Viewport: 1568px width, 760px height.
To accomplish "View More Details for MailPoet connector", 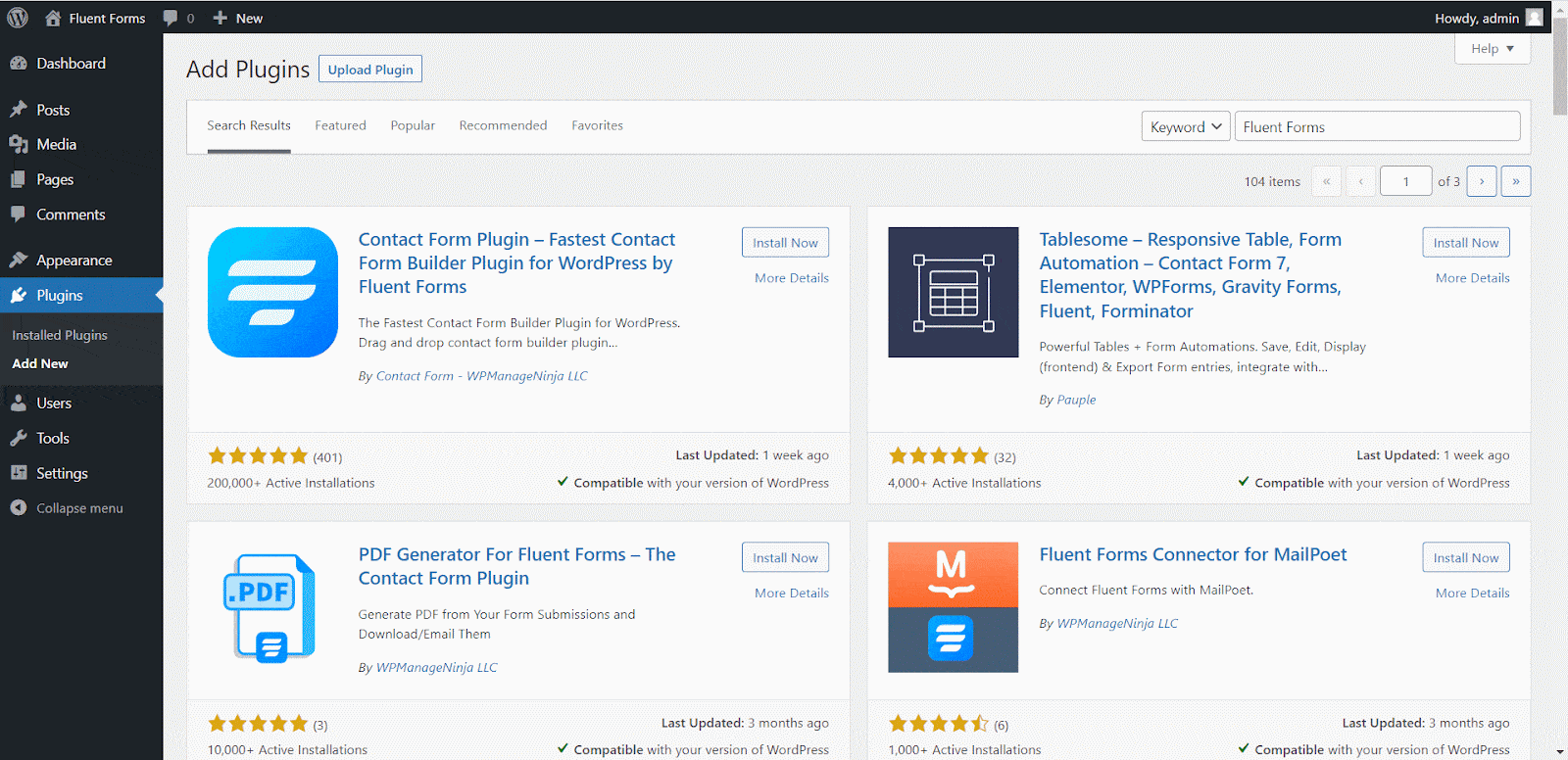I will pos(1473,594).
